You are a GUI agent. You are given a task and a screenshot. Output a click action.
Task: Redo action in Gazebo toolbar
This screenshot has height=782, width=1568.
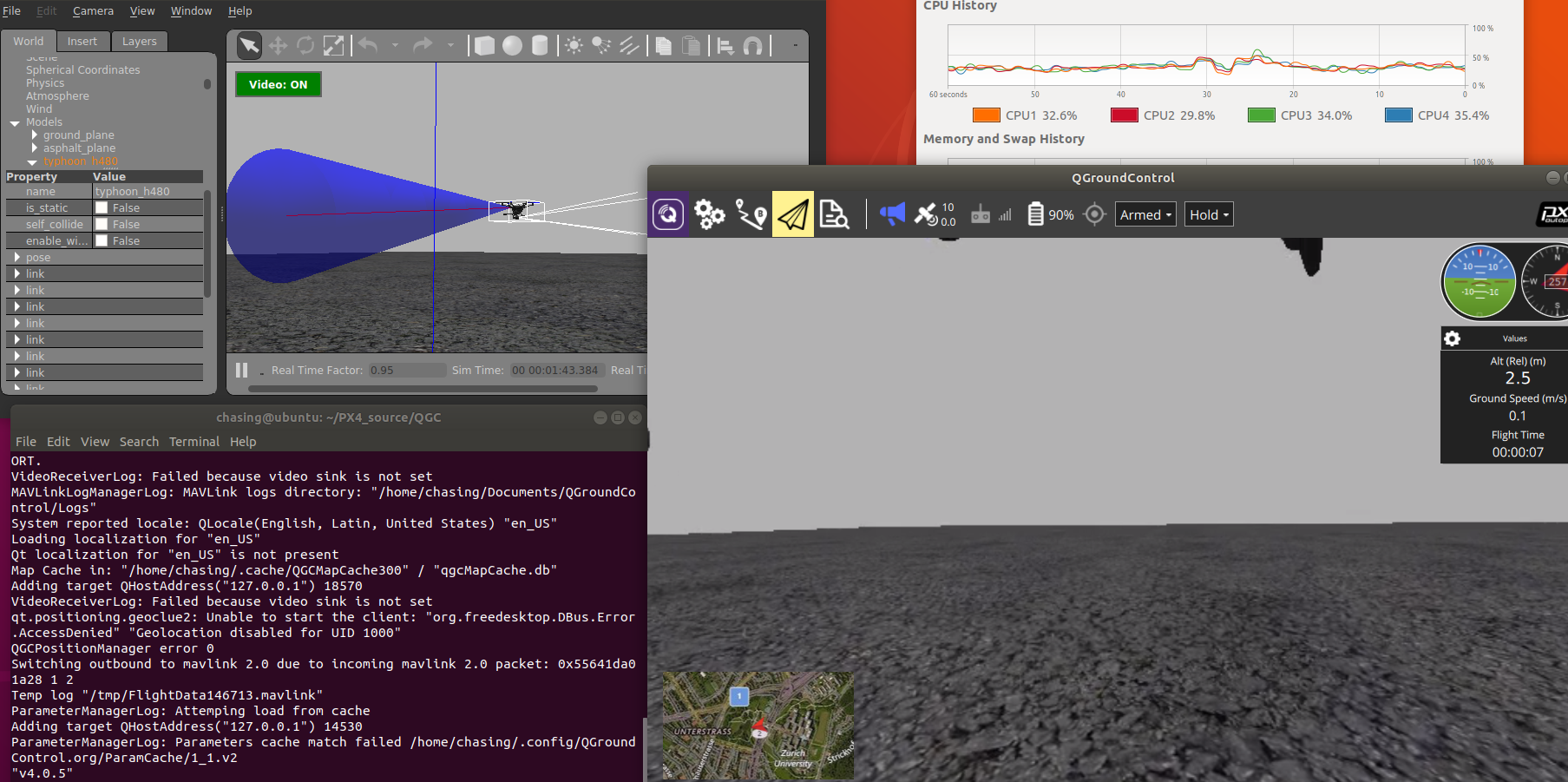coord(423,45)
